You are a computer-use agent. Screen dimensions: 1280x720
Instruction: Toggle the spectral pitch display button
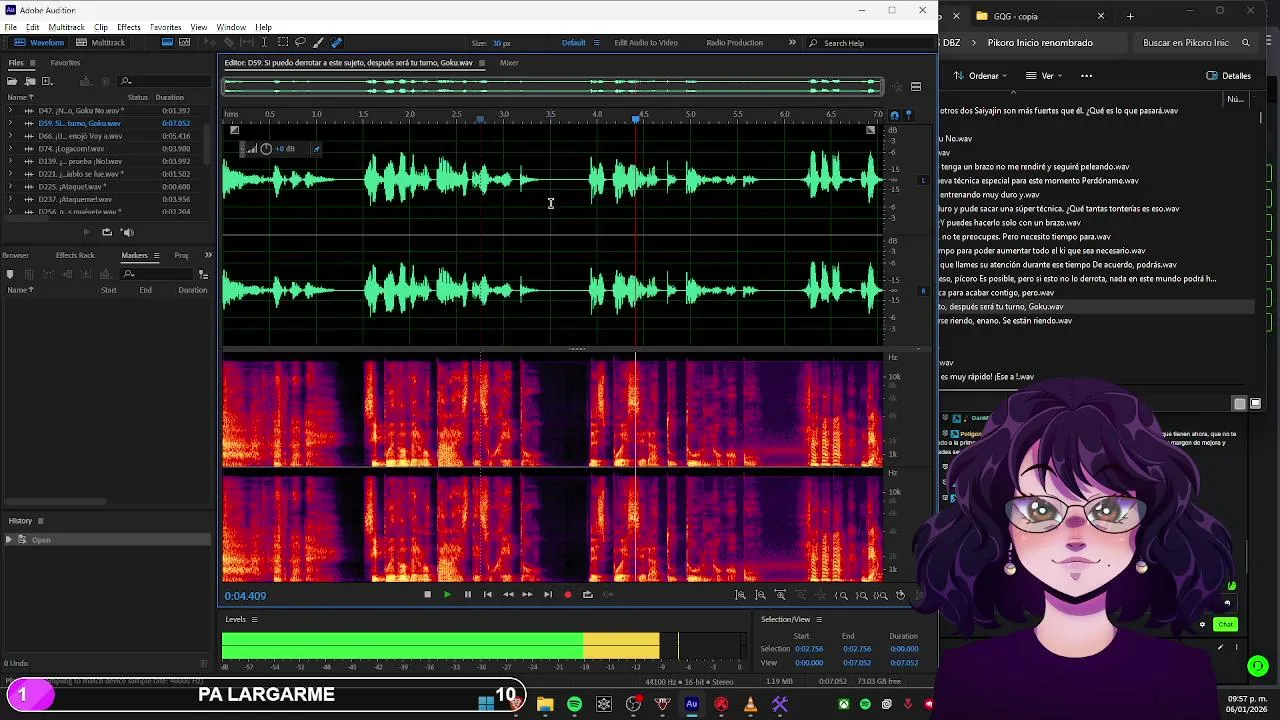coord(184,43)
